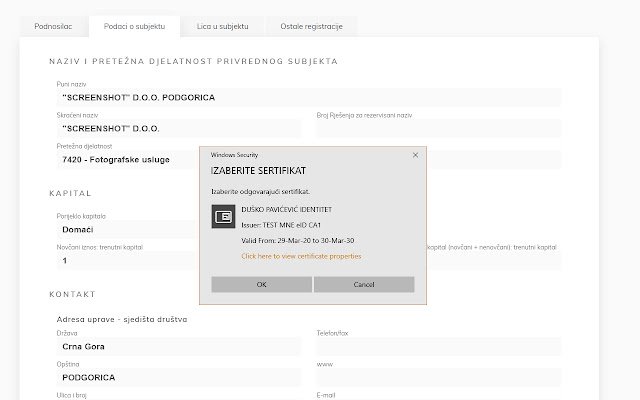Click the Opština field showing PODGORICA
This screenshot has height=400, width=640.
[179, 378]
